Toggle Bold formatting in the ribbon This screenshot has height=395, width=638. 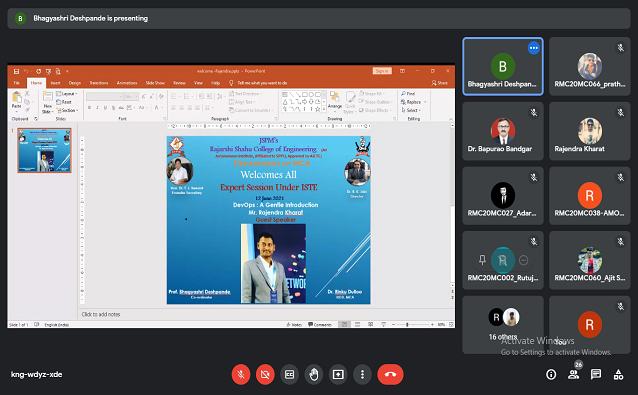(90, 108)
